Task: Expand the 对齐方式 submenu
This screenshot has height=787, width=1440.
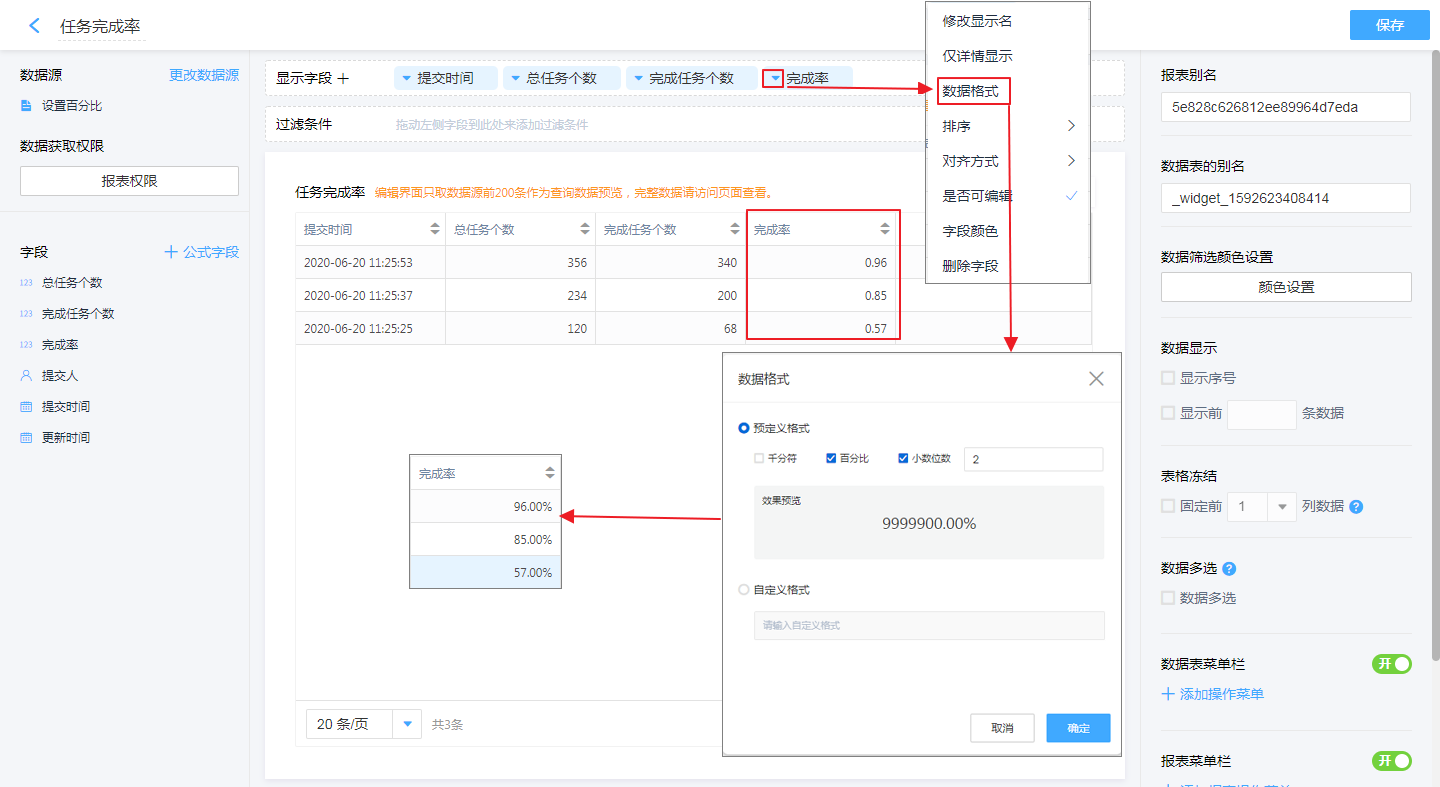Action: coord(1071,161)
